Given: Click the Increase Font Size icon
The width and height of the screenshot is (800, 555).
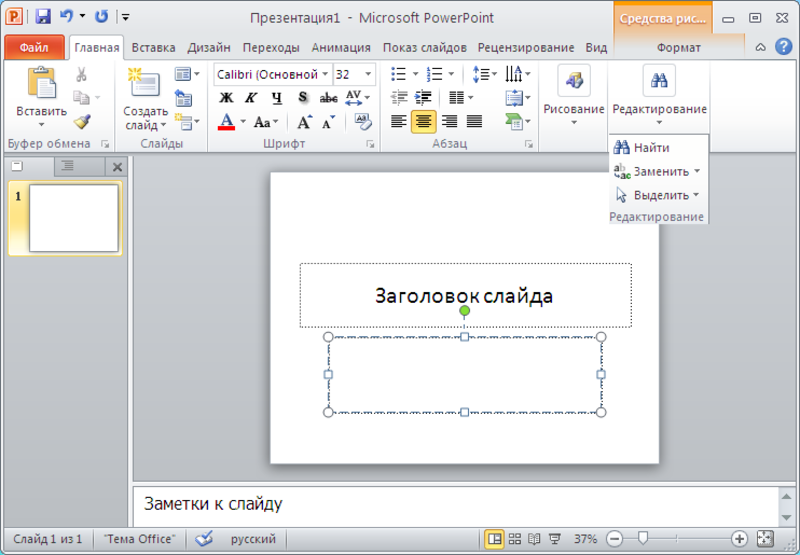Looking at the screenshot, I should click(x=304, y=122).
